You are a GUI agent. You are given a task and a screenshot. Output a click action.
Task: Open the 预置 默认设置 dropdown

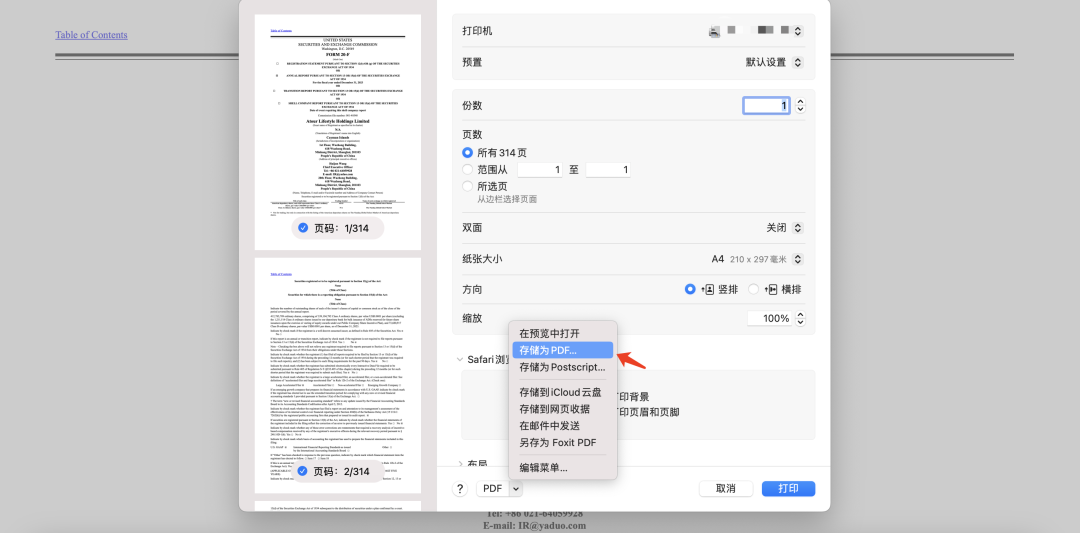click(774, 62)
